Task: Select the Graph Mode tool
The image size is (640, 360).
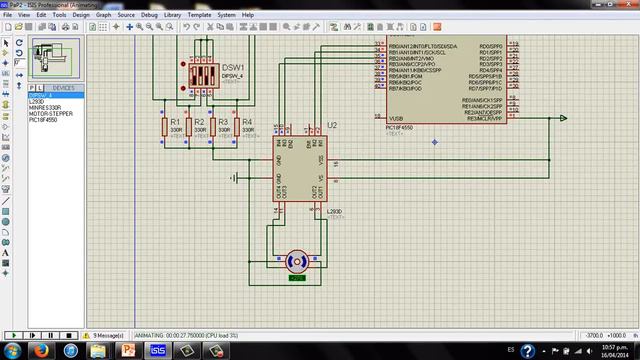Action: 6,137
